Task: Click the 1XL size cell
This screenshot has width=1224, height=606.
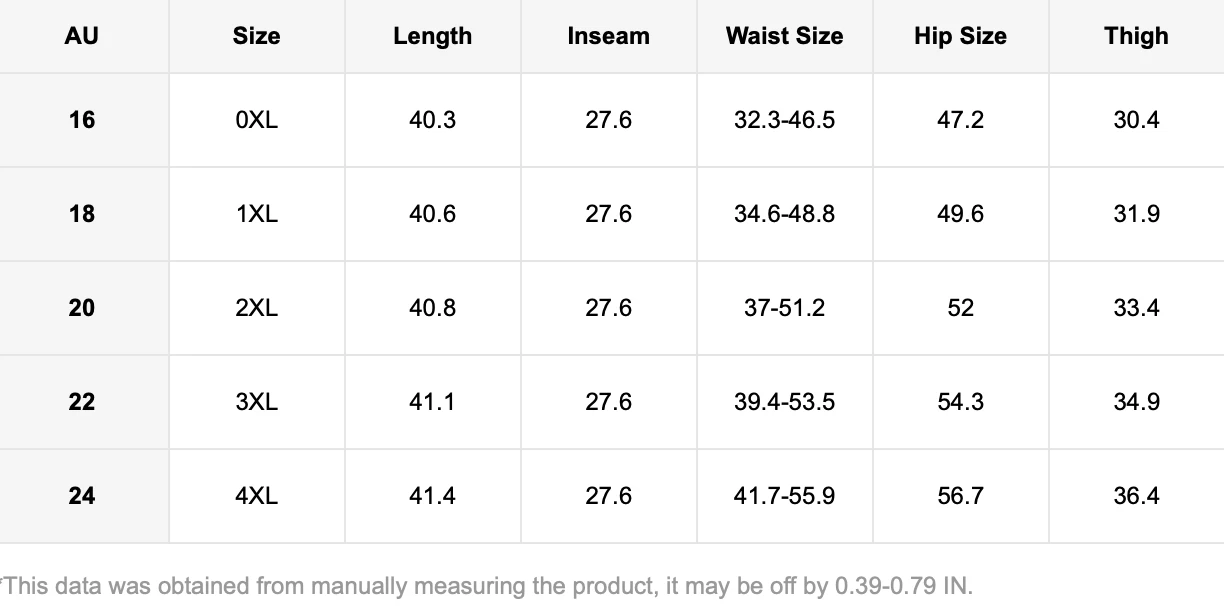Action: tap(257, 214)
